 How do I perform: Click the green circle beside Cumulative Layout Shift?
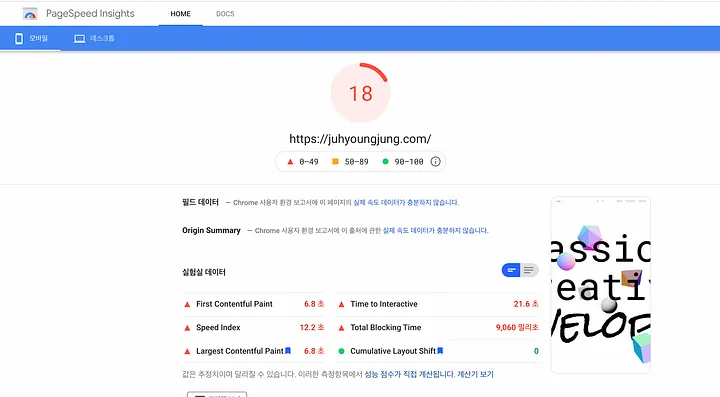pyautogui.click(x=341, y=351)
